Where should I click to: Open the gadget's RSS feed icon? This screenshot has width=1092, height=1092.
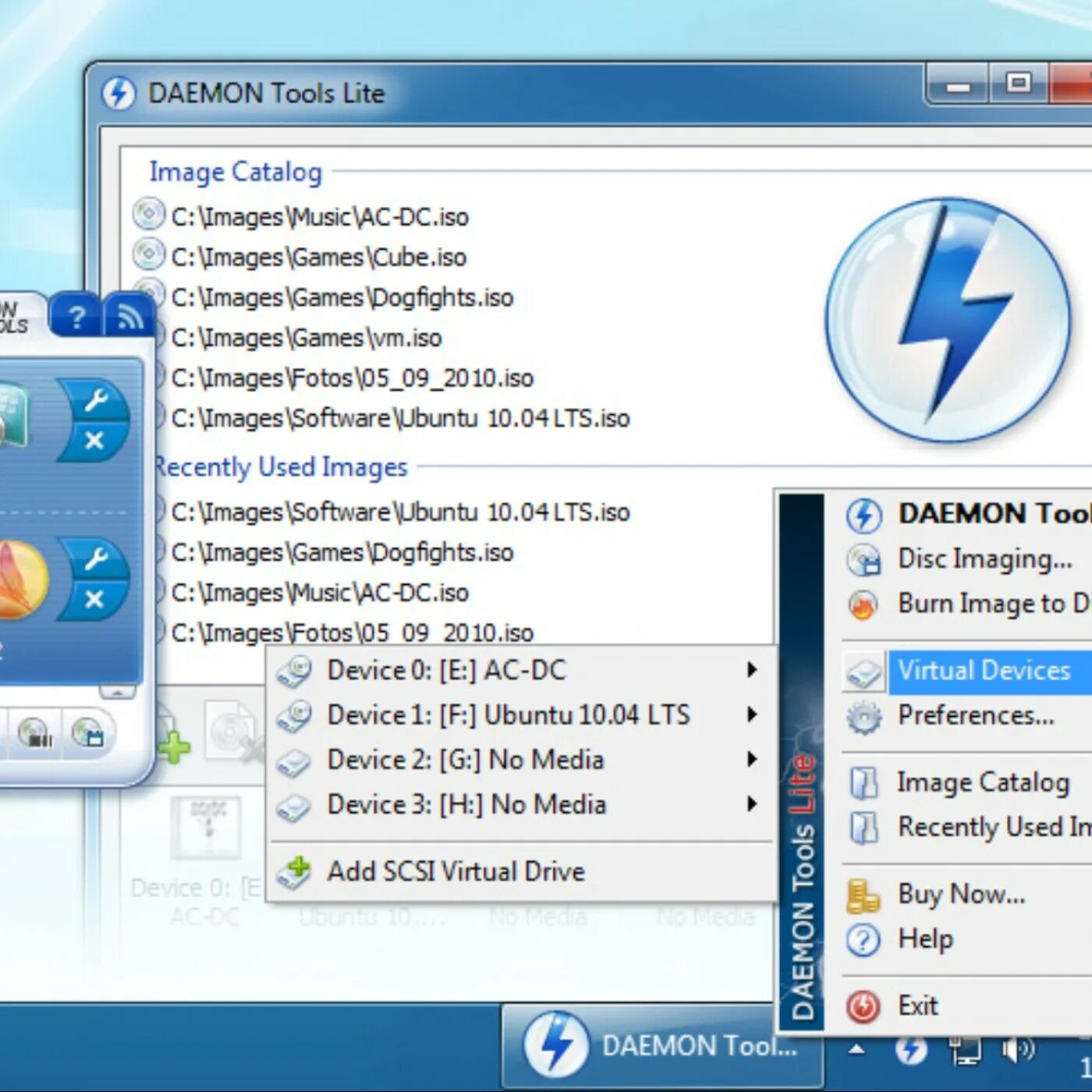click(129, 316)
